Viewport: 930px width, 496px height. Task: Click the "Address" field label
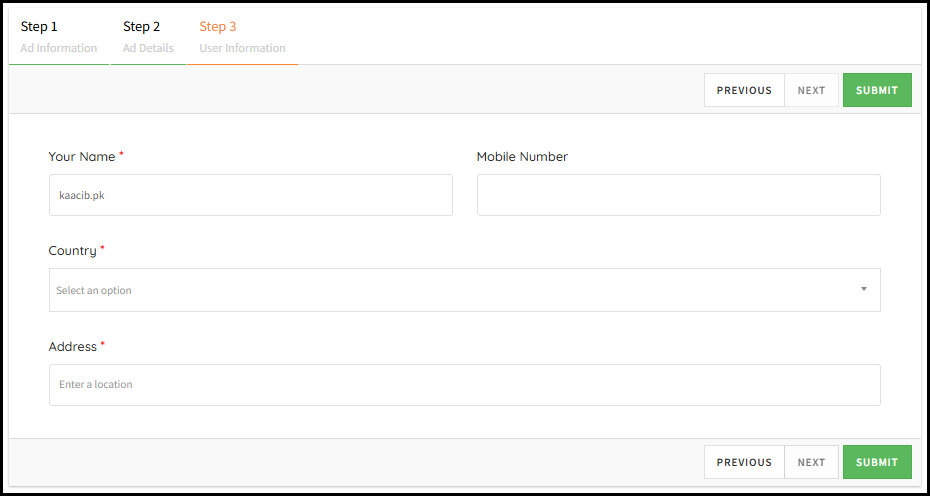(73, 347)
